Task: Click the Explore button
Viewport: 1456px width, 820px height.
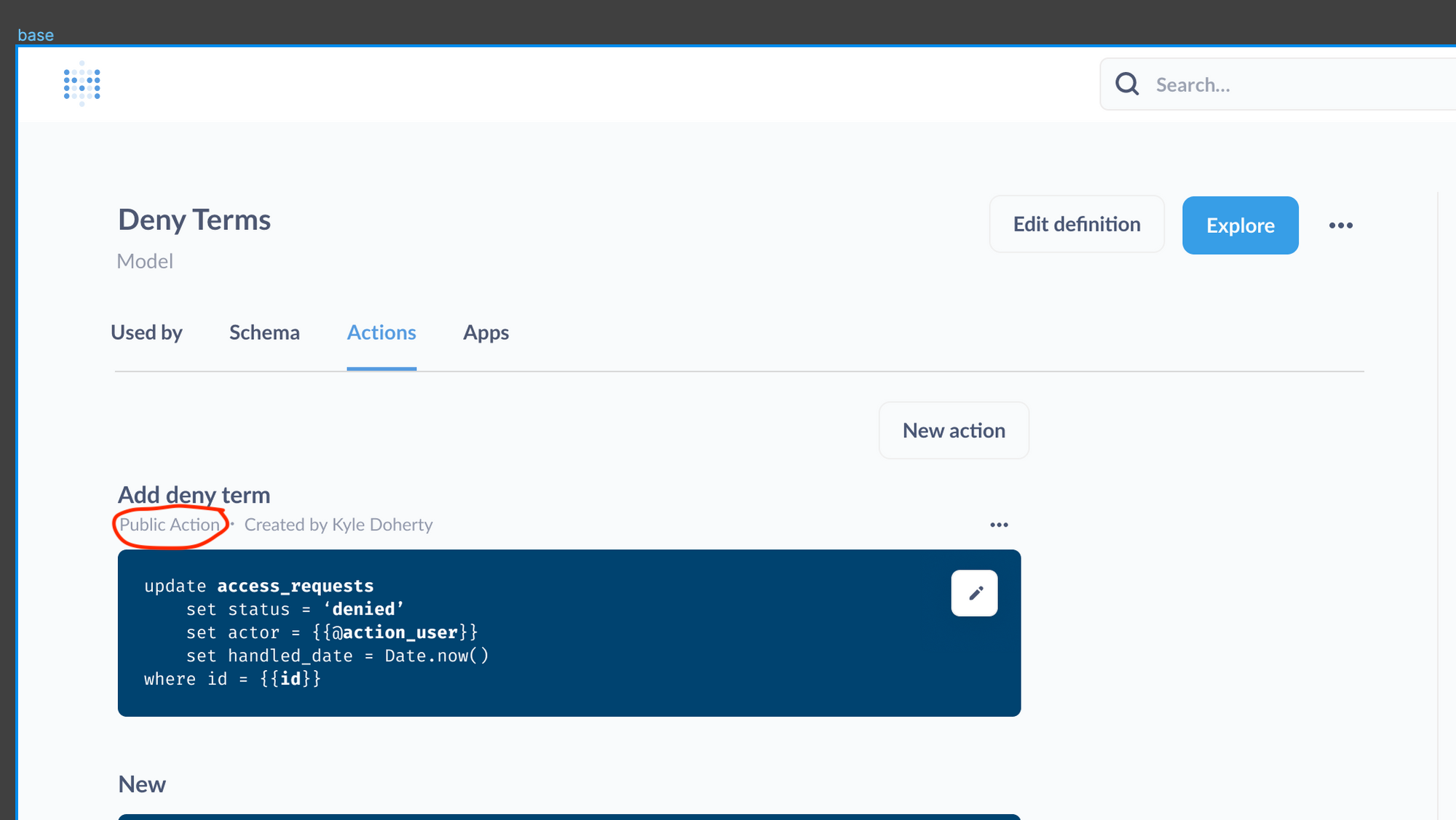Action: tap(1240, 226)
